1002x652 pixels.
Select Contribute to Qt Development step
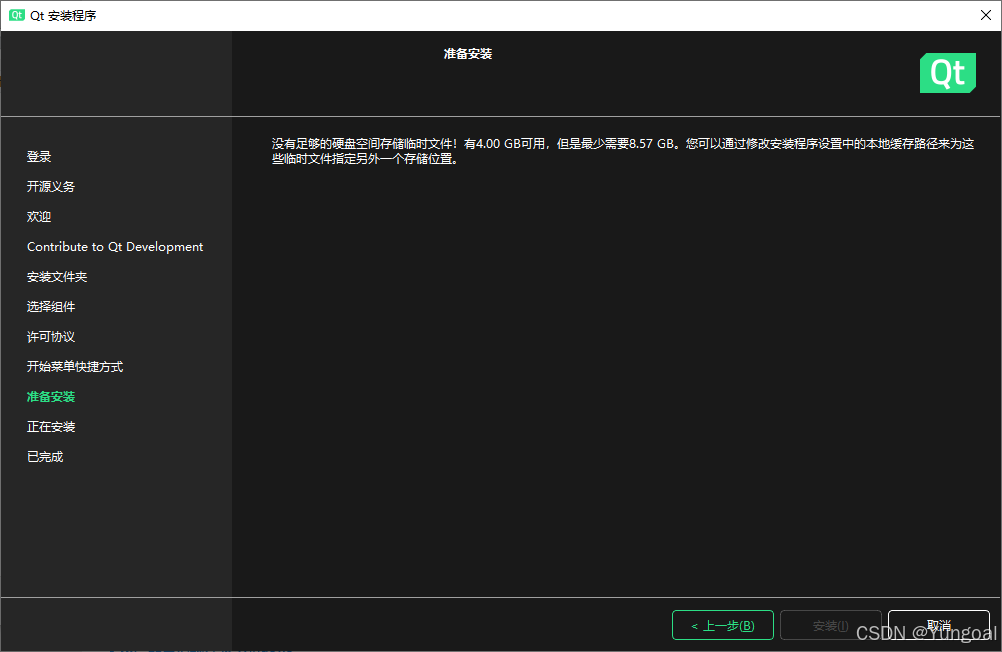[x=115, y=247]
